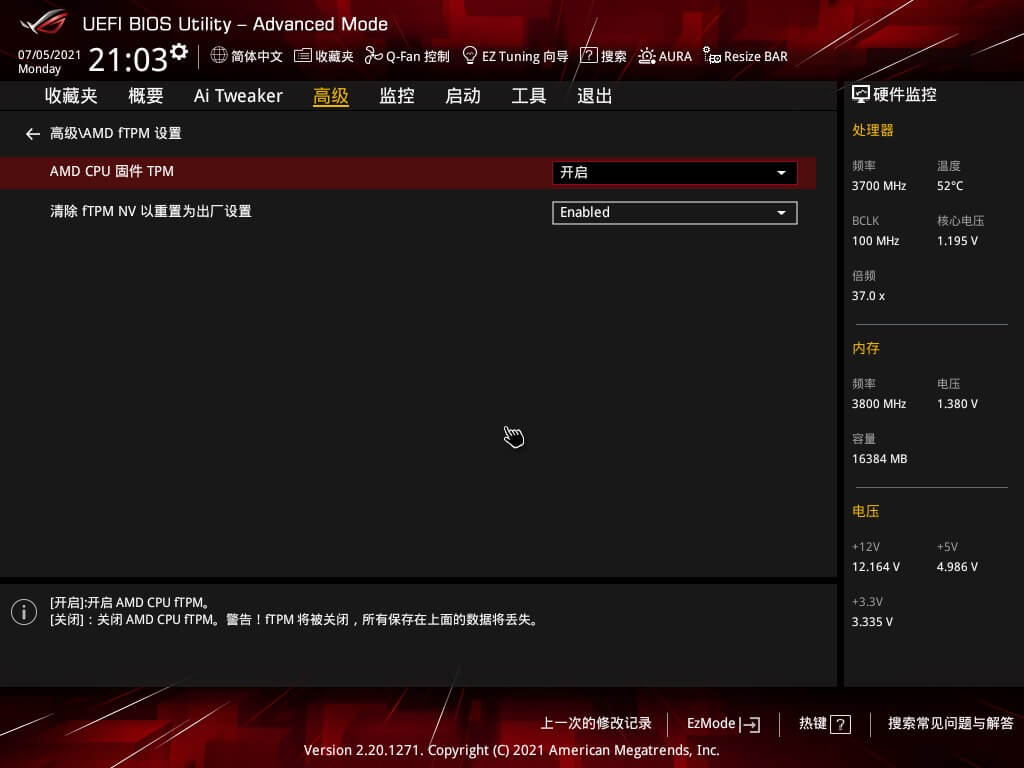Viewport: 1024px width, 768px height.
Task: Switch to EzMode
Action: click(x=722, y=723)
